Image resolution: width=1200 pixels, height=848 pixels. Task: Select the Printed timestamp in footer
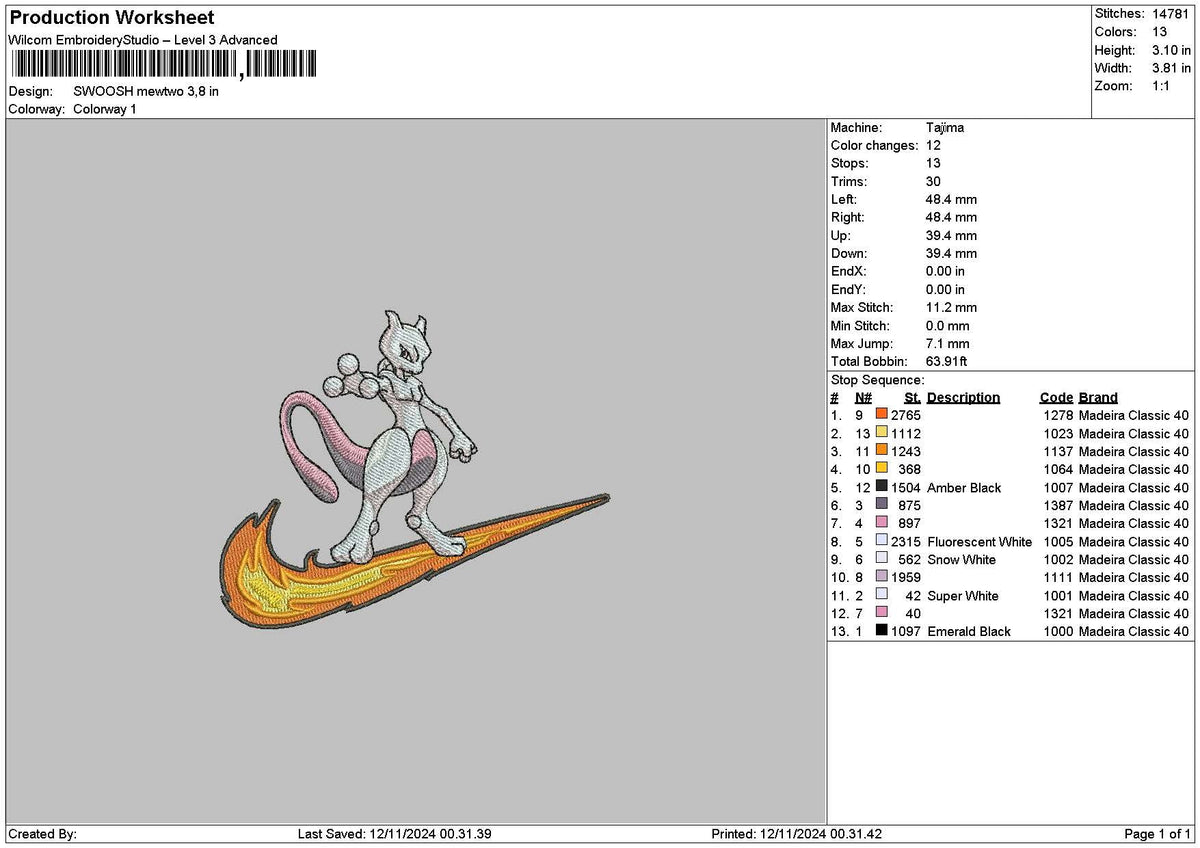(796, 834)
